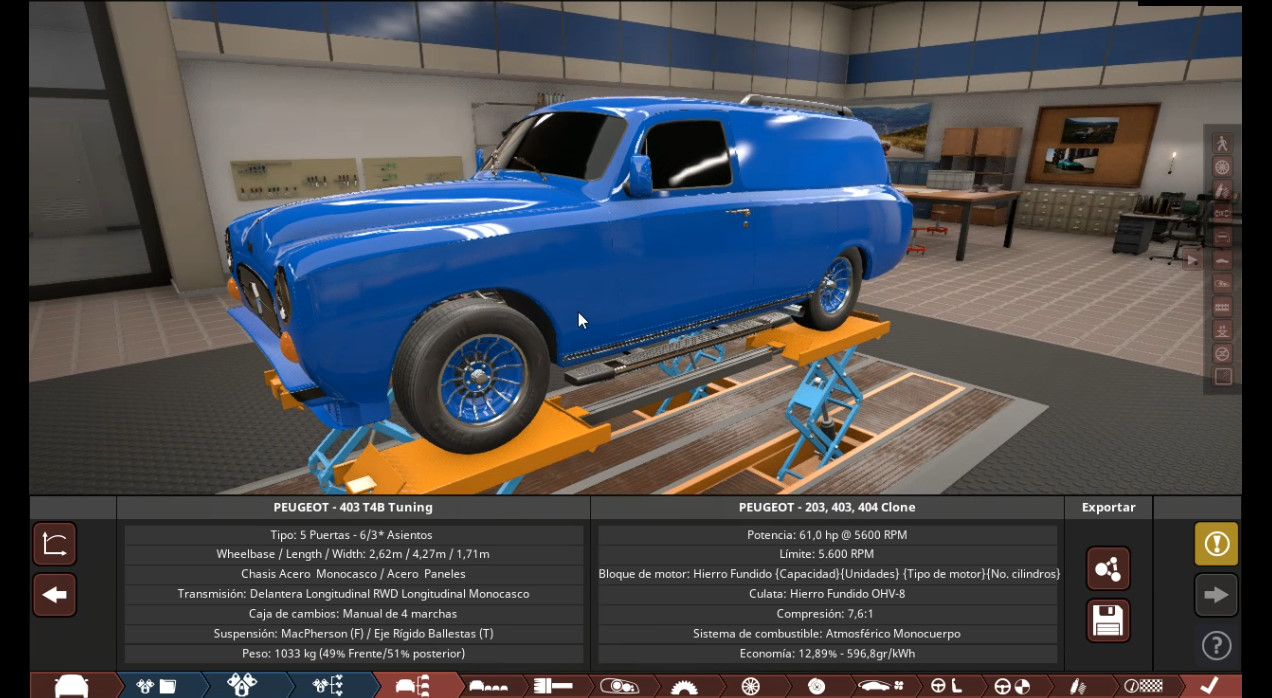
Task: Open the checkered flag testing tab
Action: point(1143,685)
